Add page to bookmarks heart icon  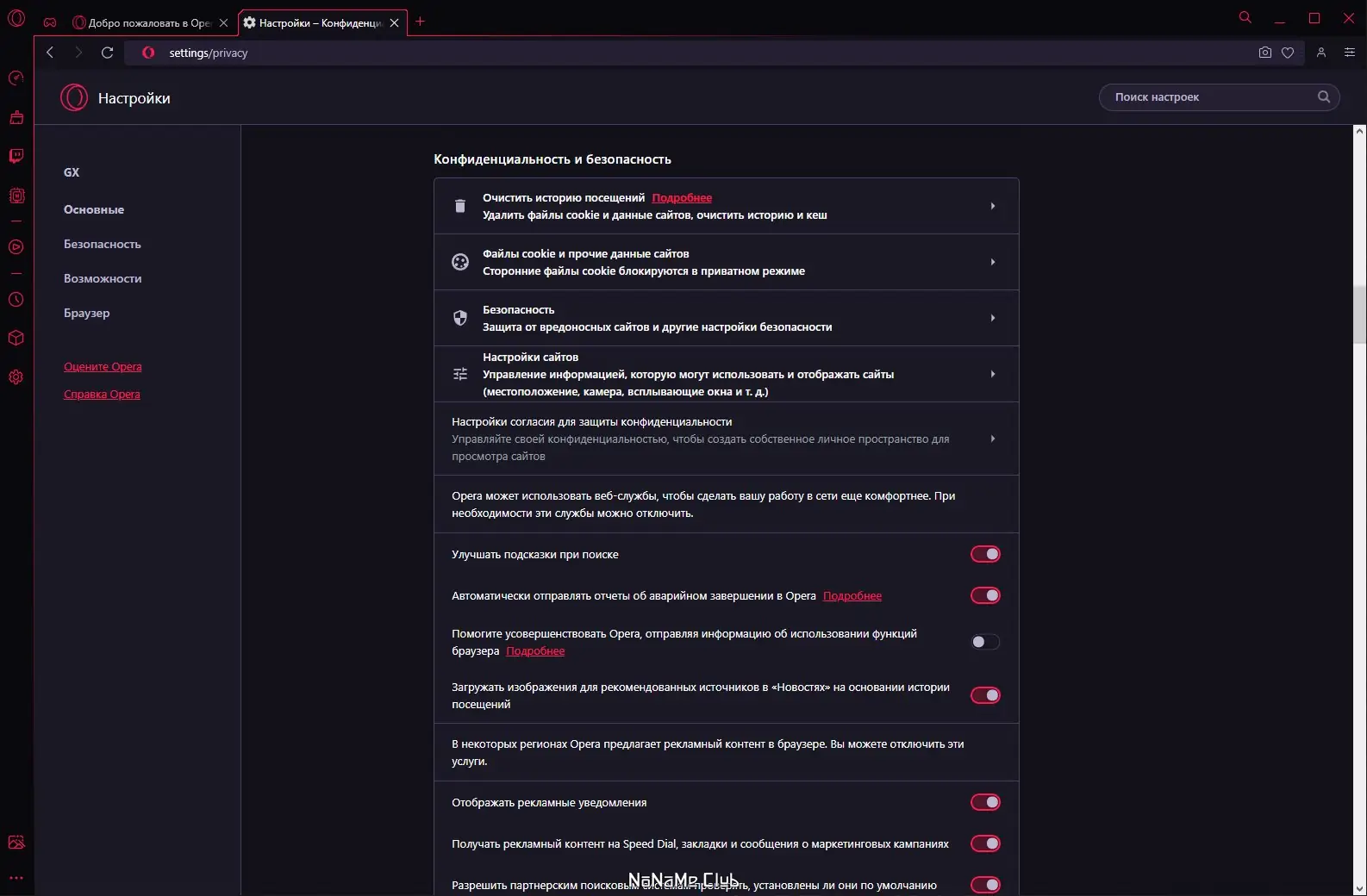click(1288, 53)
